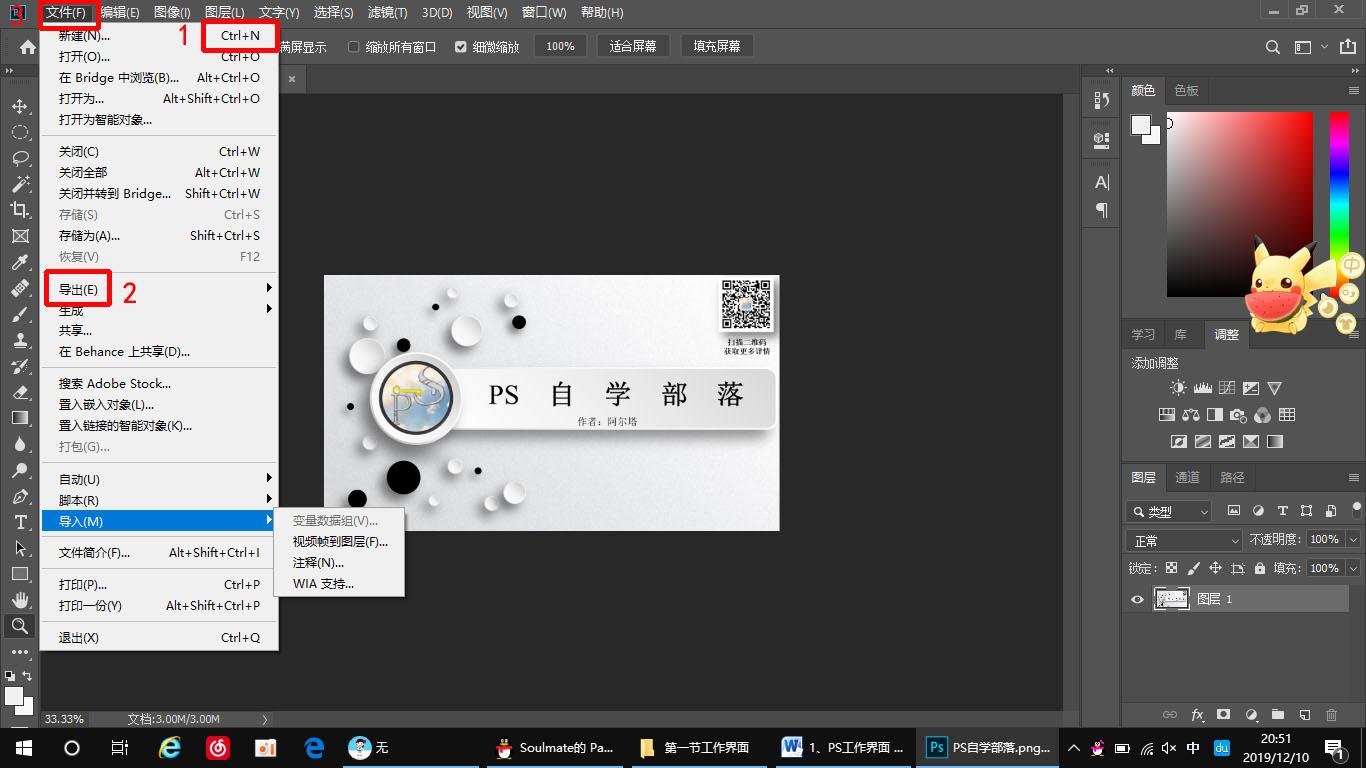Screen dimensions: 1366x768
Task: Click the foreground swatch in Color panel
Action: click(x=1141, y=124)
